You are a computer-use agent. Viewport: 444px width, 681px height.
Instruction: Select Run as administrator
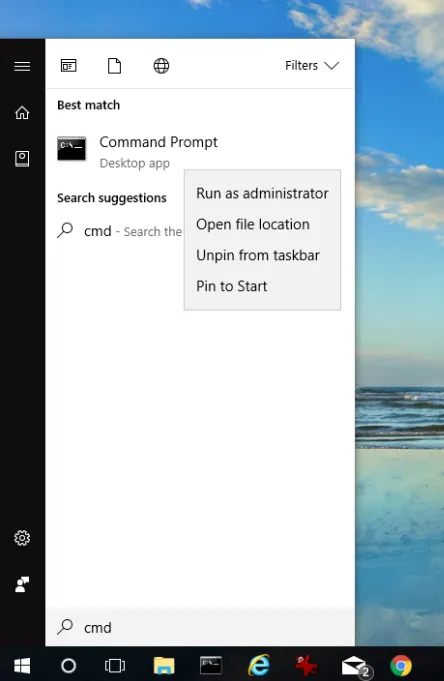pyautogui.click(x=262, y=193)
